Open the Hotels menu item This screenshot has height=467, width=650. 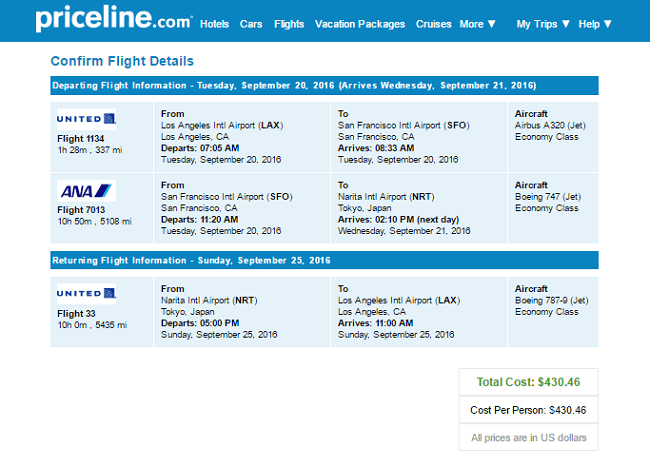coord(214,24)
